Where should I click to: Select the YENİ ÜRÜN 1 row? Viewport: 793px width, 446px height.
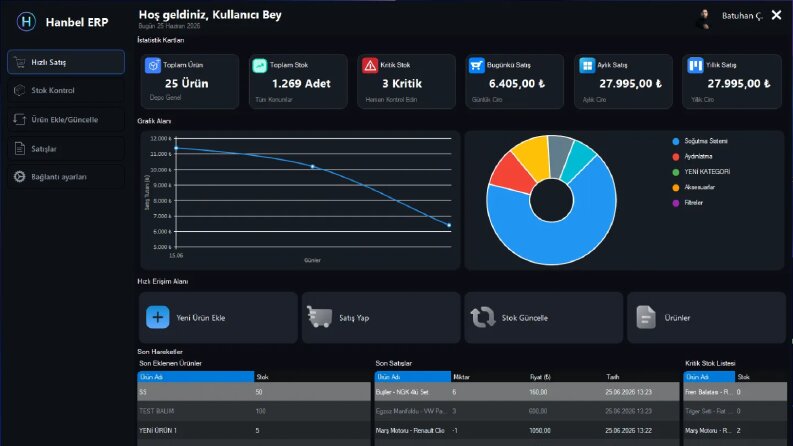(x=254, y=430)
